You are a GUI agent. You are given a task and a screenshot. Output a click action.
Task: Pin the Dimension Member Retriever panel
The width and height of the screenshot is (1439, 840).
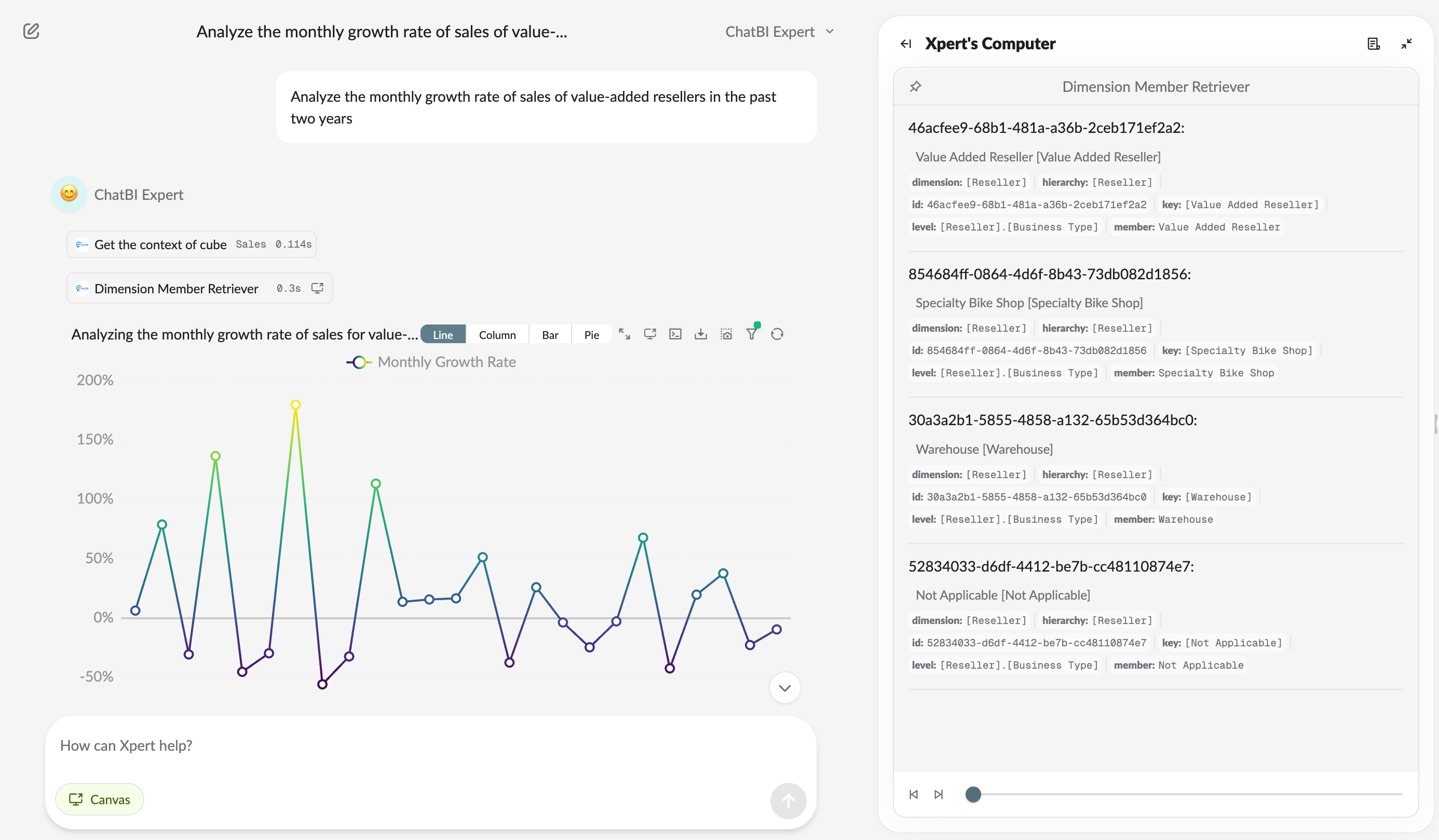point(915,87)
